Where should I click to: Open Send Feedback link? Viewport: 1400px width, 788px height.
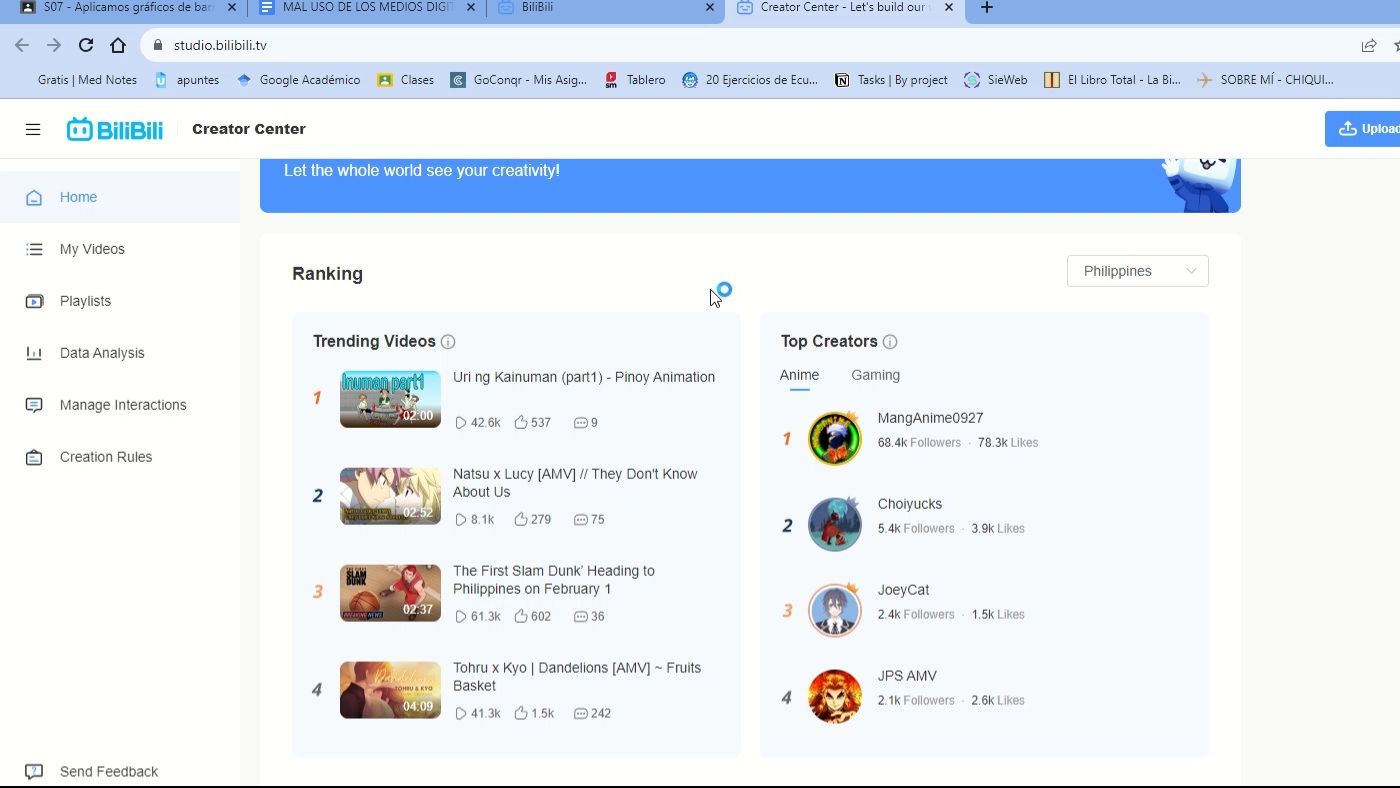coord(108,771)
